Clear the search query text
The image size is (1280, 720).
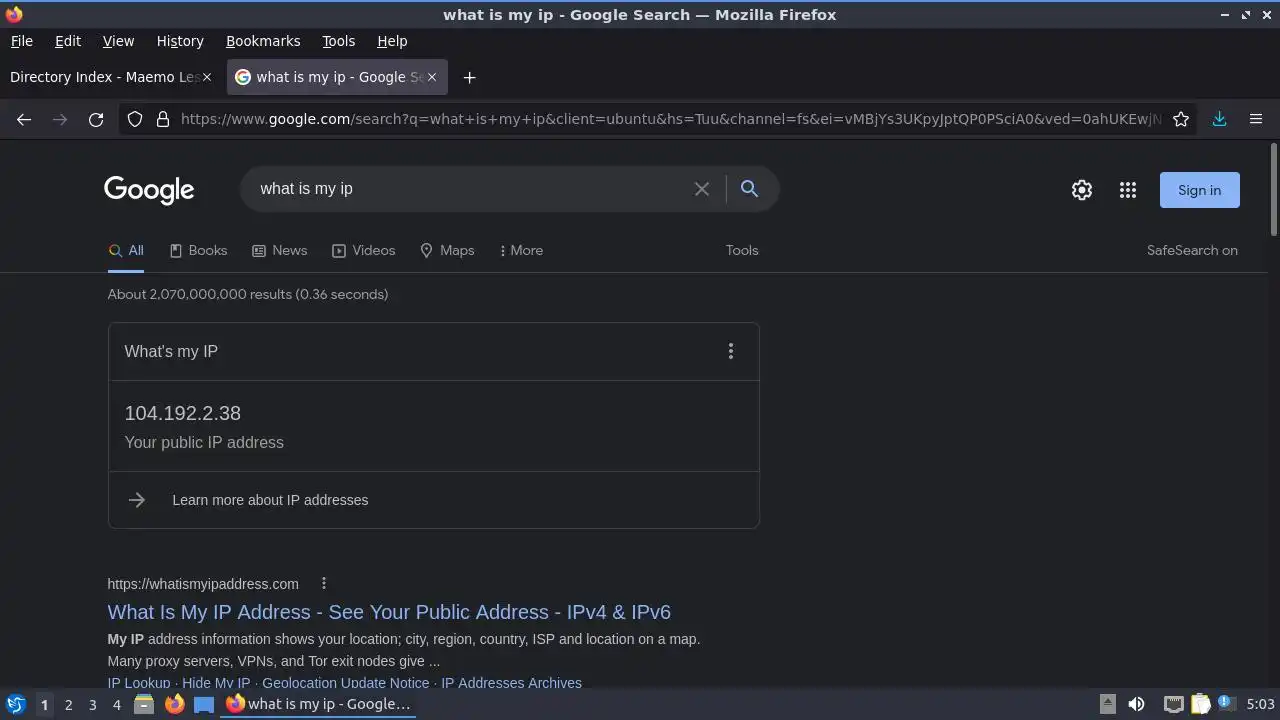702,189
